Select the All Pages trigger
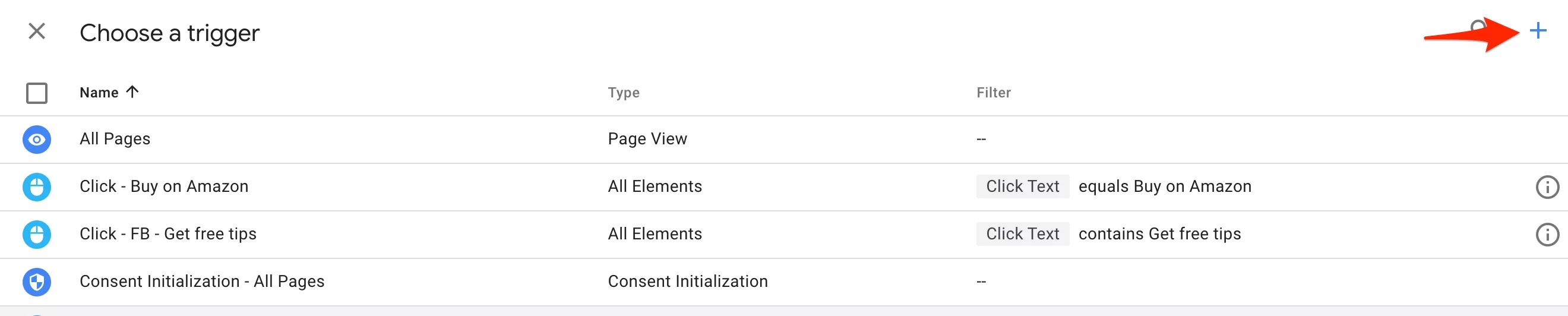 click(x=784, y=140)
